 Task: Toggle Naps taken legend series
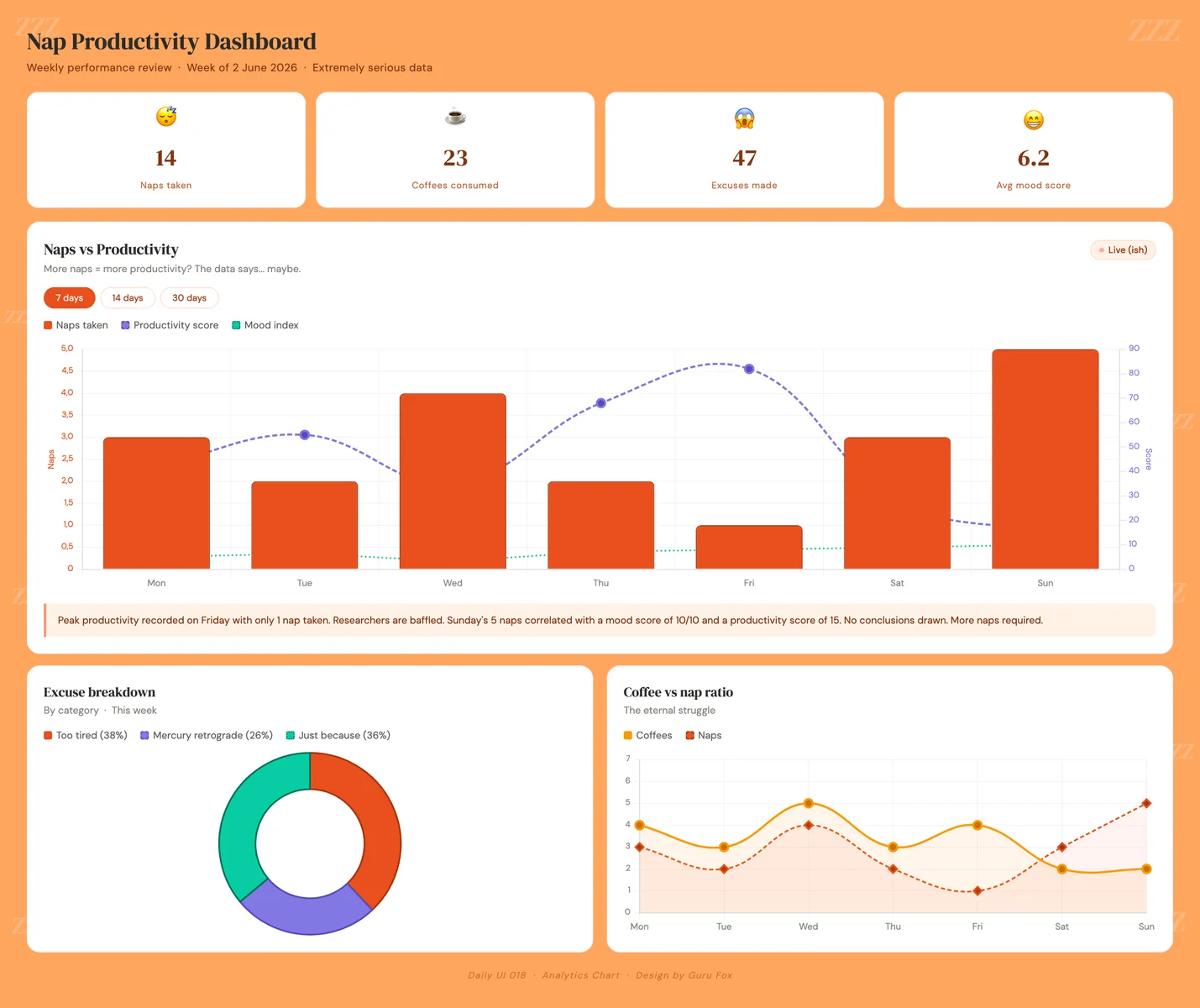(76, 325)
